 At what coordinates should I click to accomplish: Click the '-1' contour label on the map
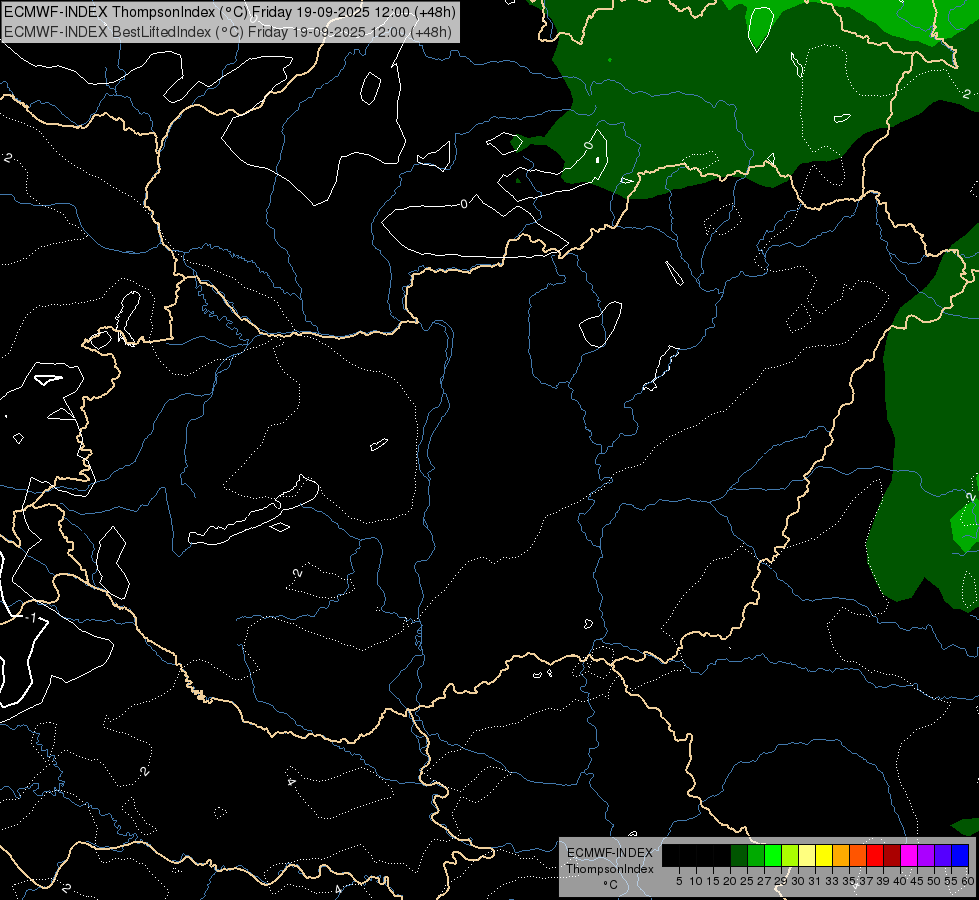point(31,618)
